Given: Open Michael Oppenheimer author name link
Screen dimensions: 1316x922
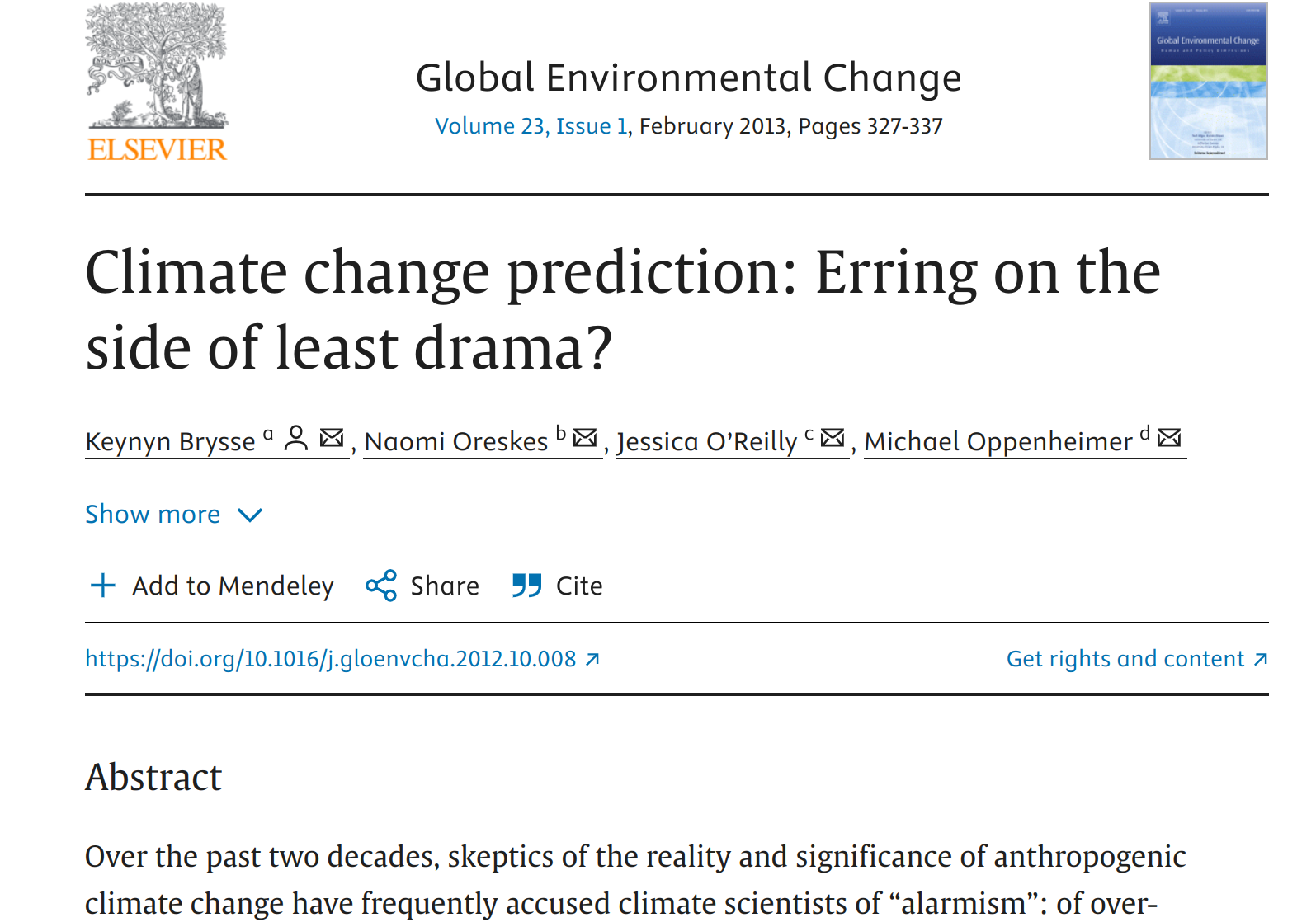Looking at the screenshot, I should pos(998,442).
